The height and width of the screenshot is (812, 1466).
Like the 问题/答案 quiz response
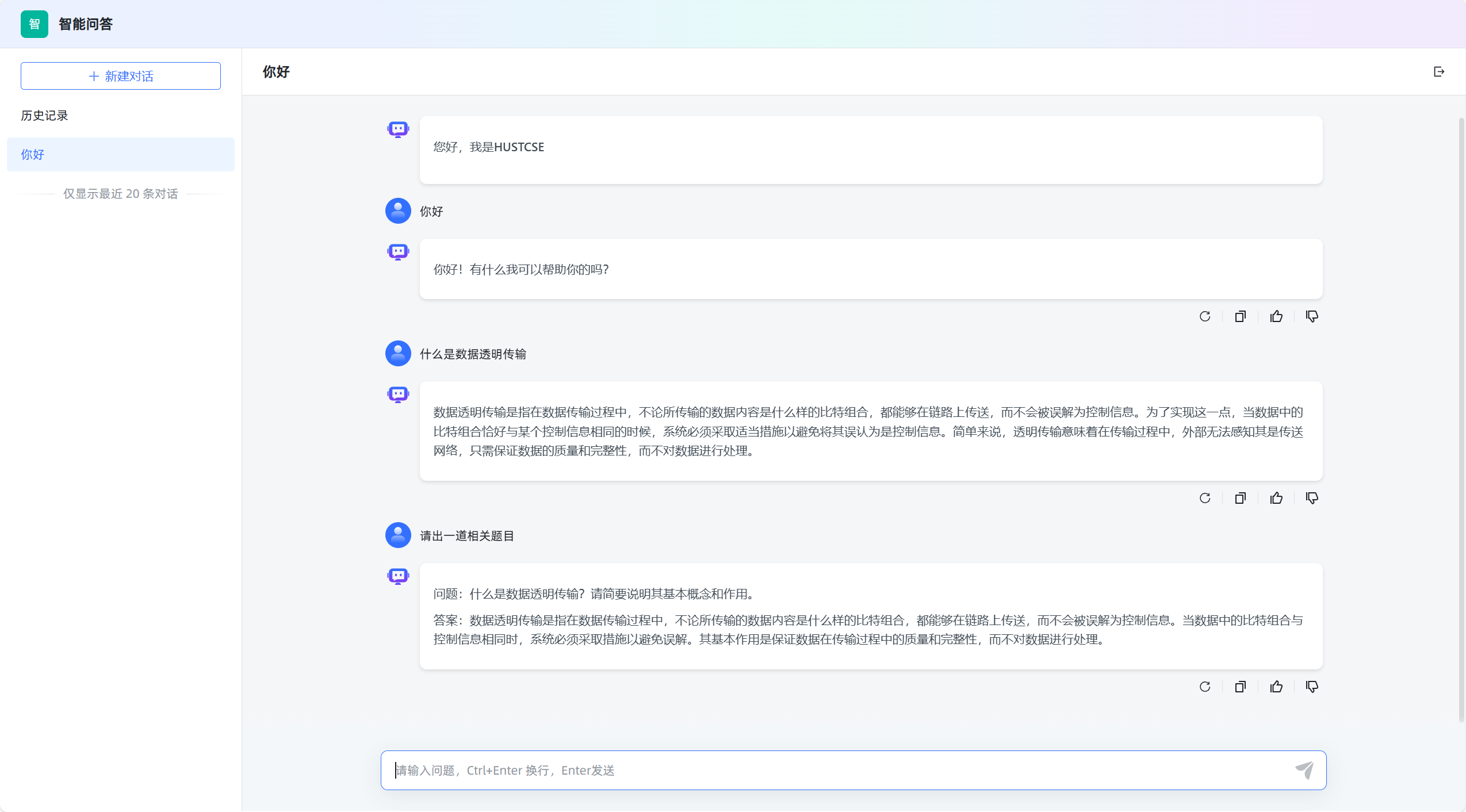click(x=1276, y=687)
